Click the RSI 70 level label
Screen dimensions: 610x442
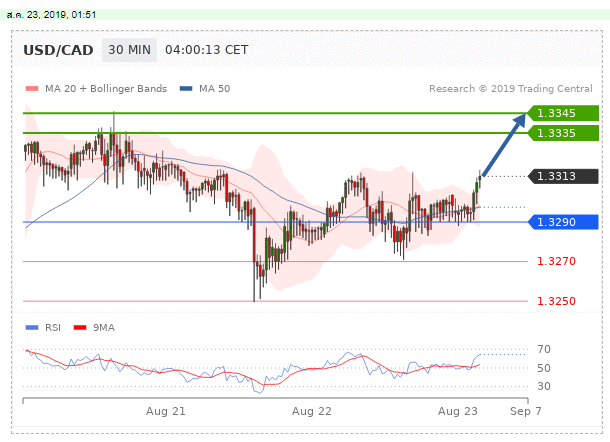click(544, 349)
